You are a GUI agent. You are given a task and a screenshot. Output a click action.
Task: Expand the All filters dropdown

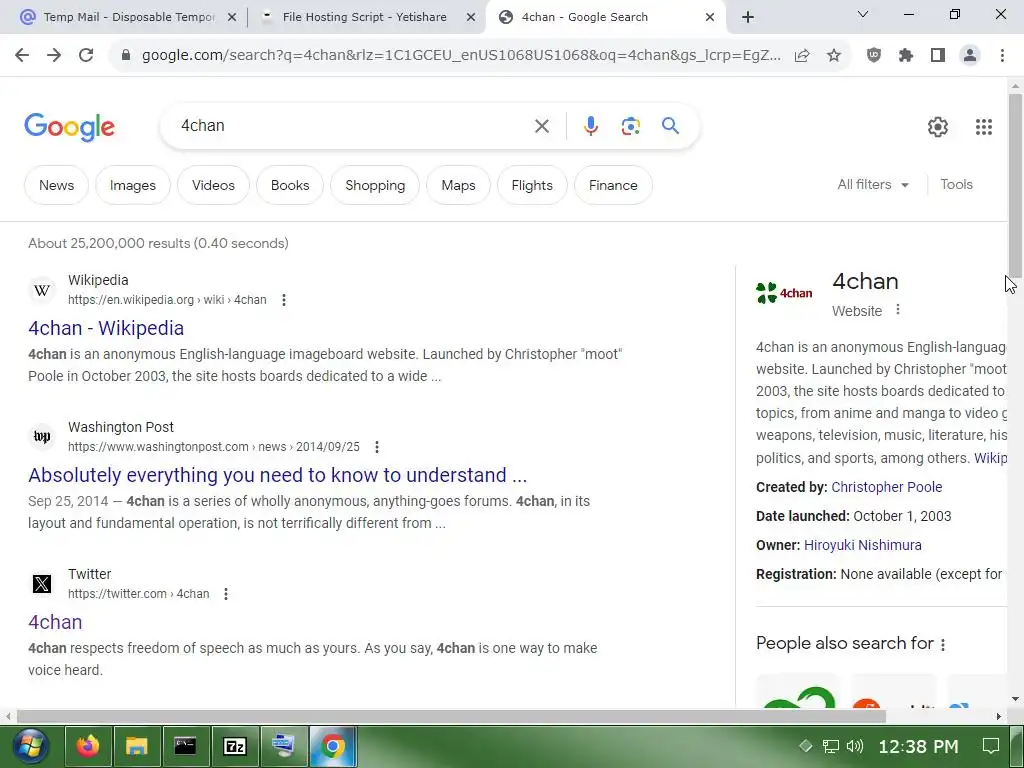[x=873, y=185]
